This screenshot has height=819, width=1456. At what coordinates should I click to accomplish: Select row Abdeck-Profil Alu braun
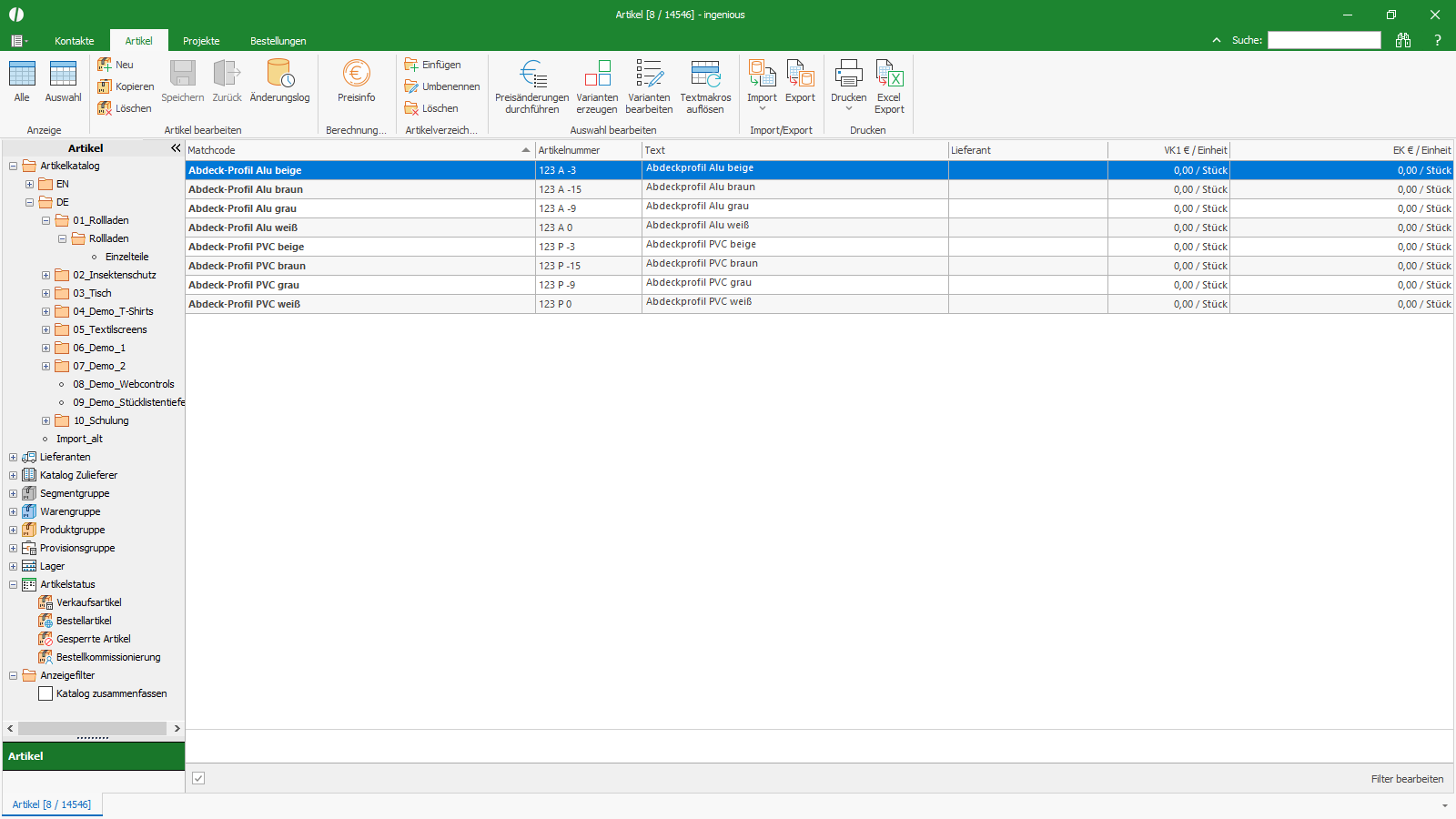pyautogui.click(x=819, y=189)
